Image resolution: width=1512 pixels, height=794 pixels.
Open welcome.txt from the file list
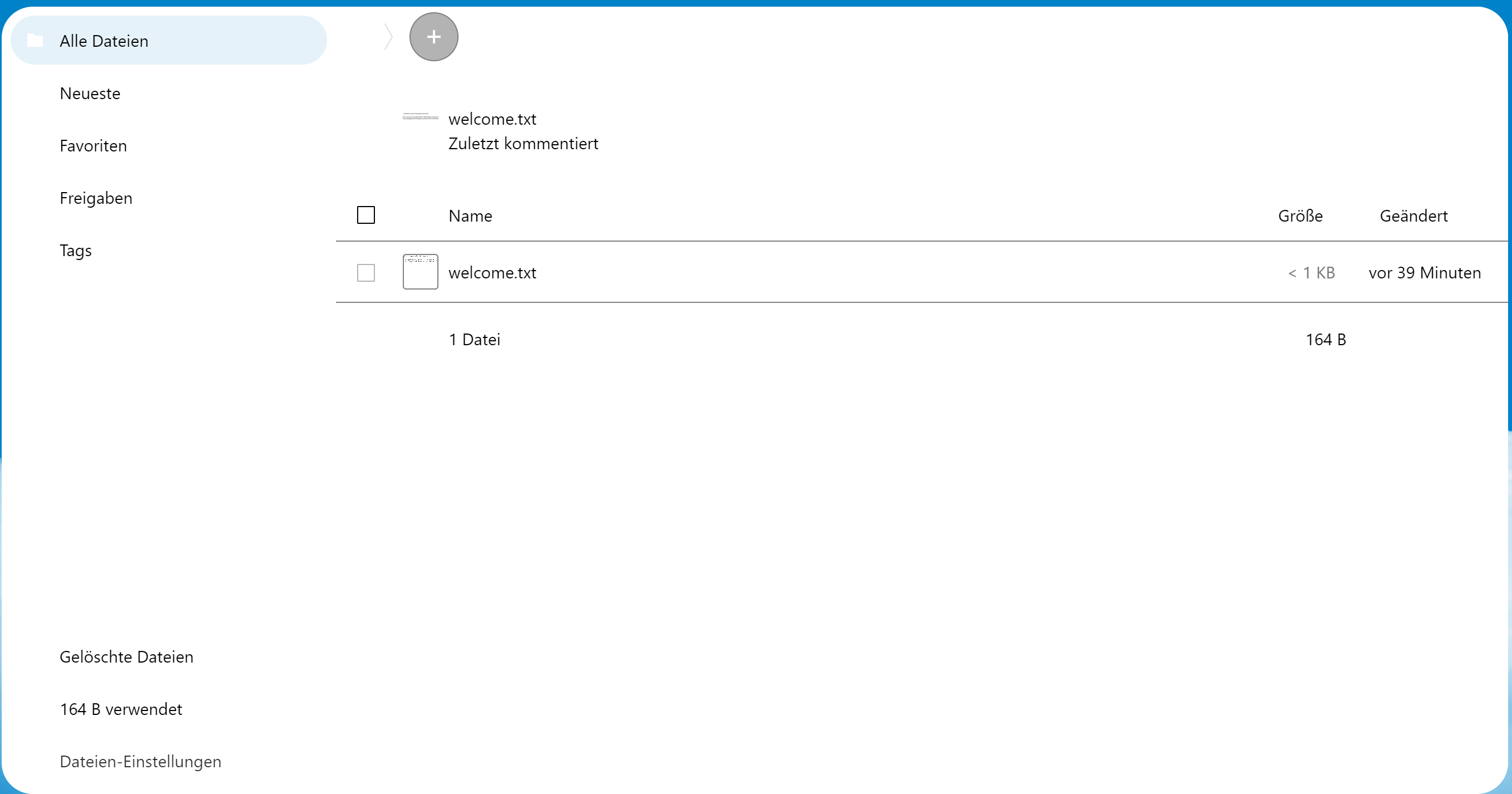pyautogui.click(x=492, y=273)
